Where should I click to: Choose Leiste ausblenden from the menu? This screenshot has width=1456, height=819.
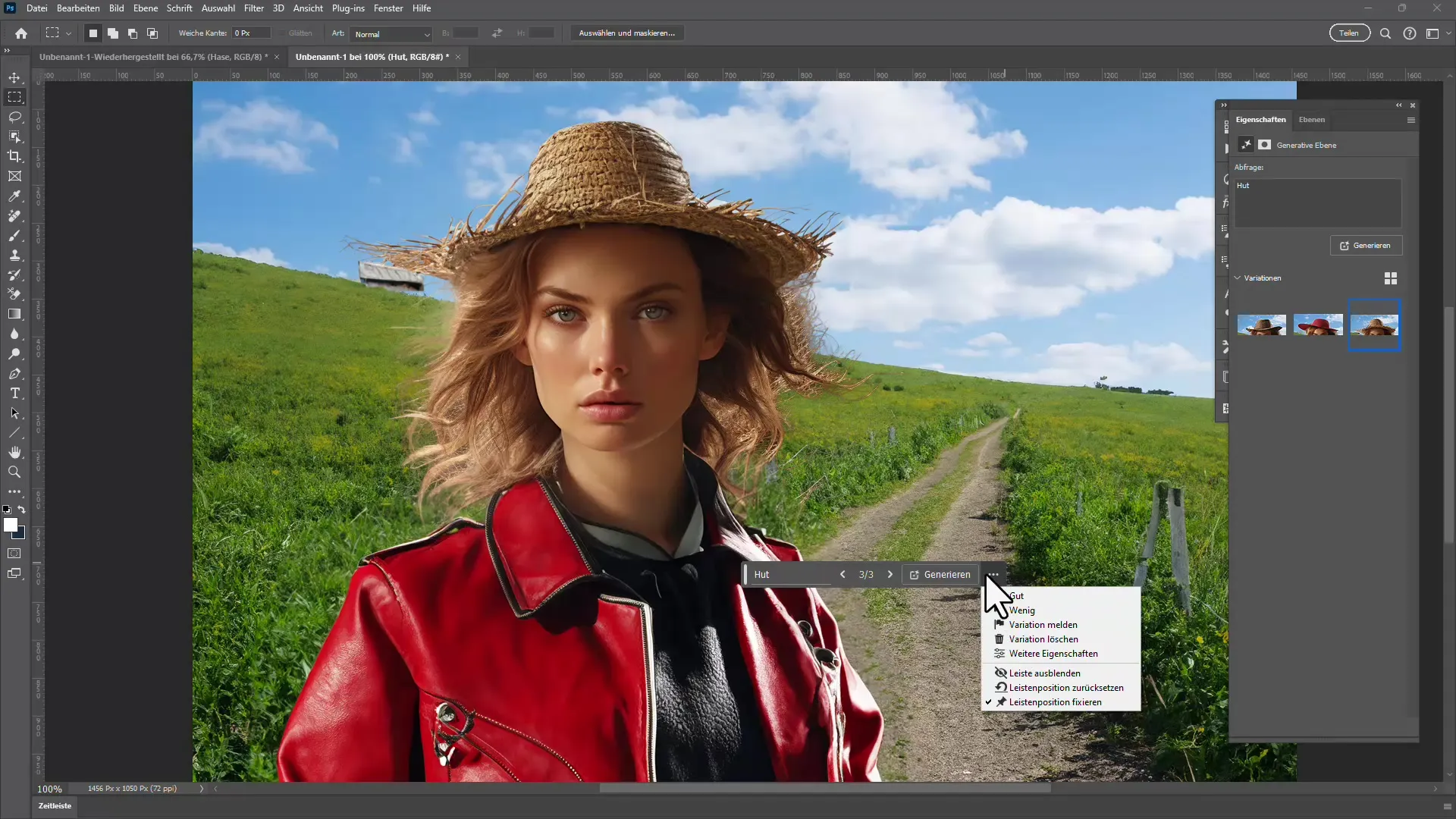tap(1061, 673)
